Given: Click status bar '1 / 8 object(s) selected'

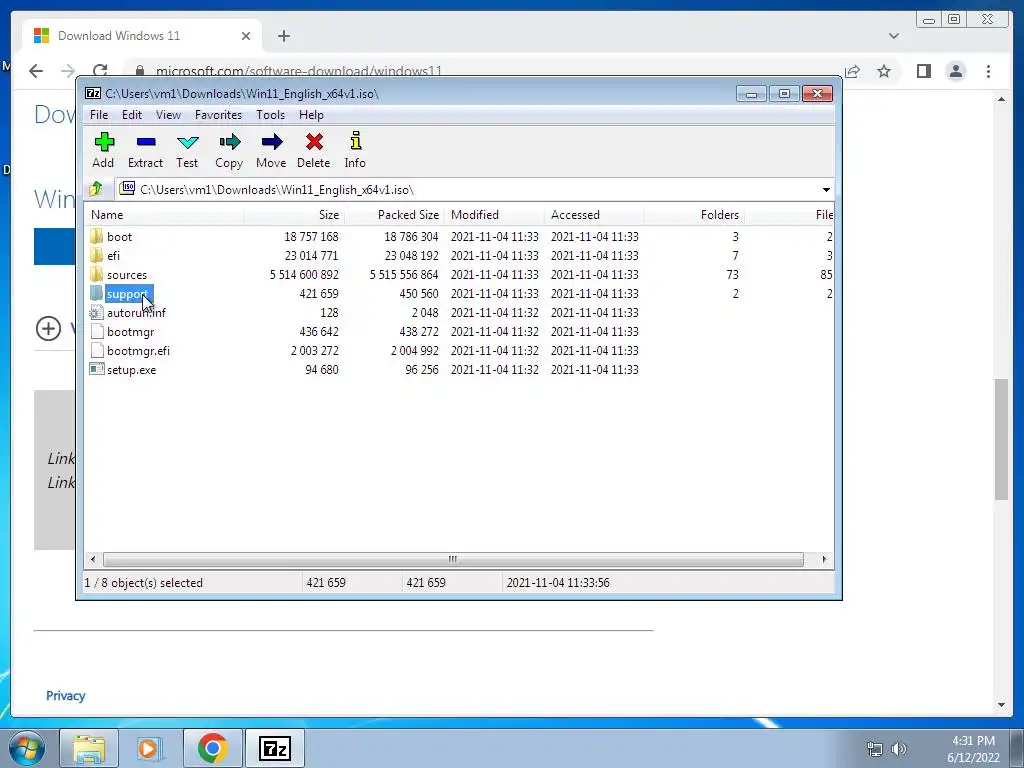Looking at the screenshot, I should point(144,583).
